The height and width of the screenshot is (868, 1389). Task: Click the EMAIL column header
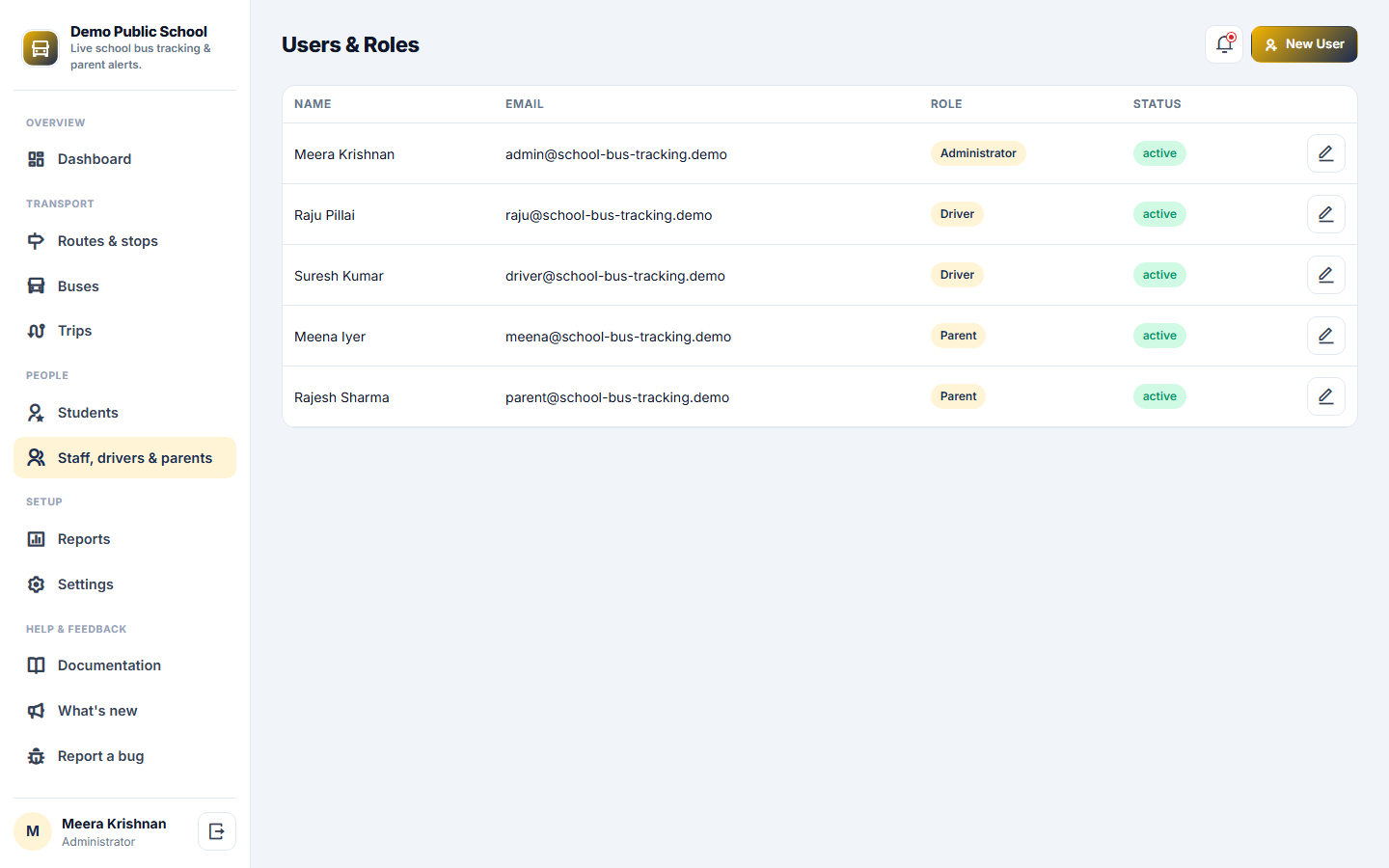coord(525,104)
